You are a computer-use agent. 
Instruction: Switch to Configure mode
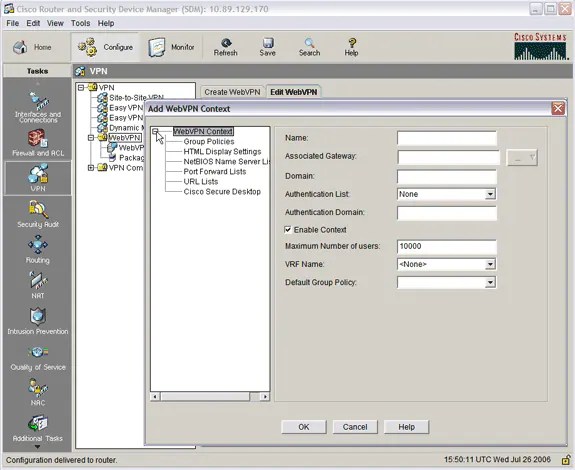[x=105, y=47]
